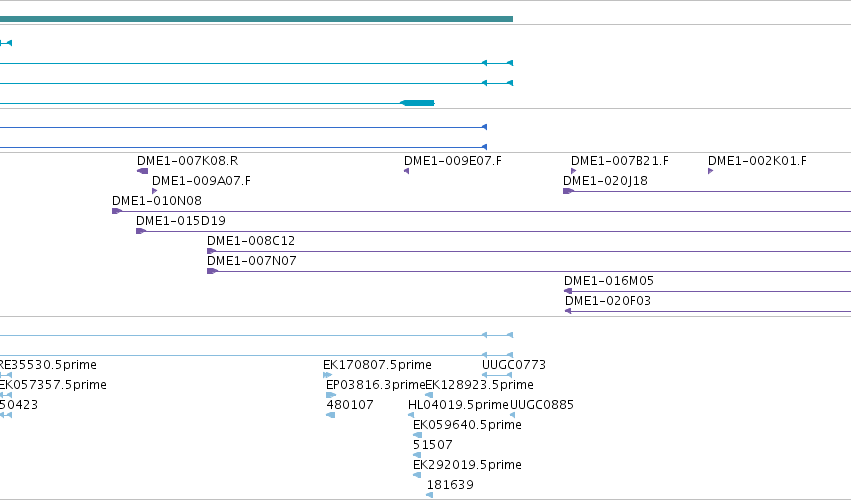This screenshot has height=500, width=851.
Task: Select the DME1-020J18 feature start glyph
Action: [568, 191]
